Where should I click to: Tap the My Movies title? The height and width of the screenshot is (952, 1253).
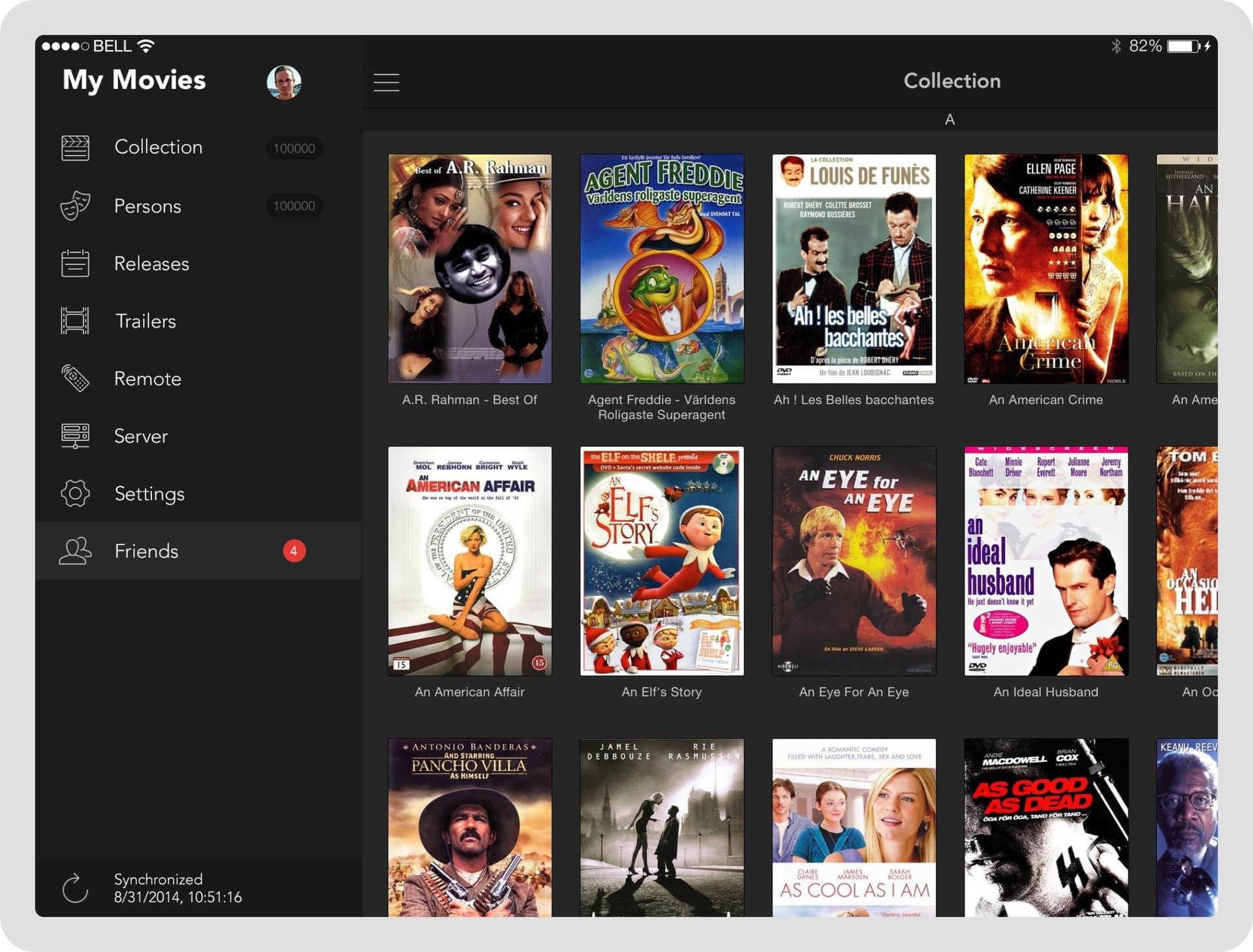click(x=134, y=80)
